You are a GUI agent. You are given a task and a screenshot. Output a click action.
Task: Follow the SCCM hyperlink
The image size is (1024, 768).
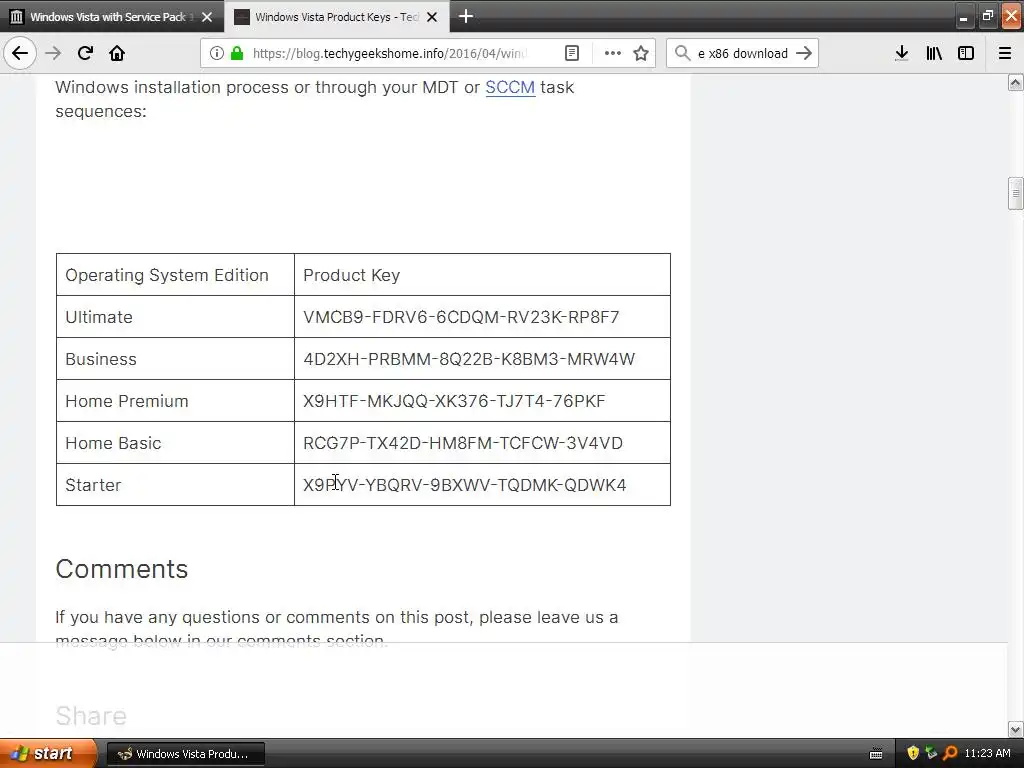pos(510,87)
